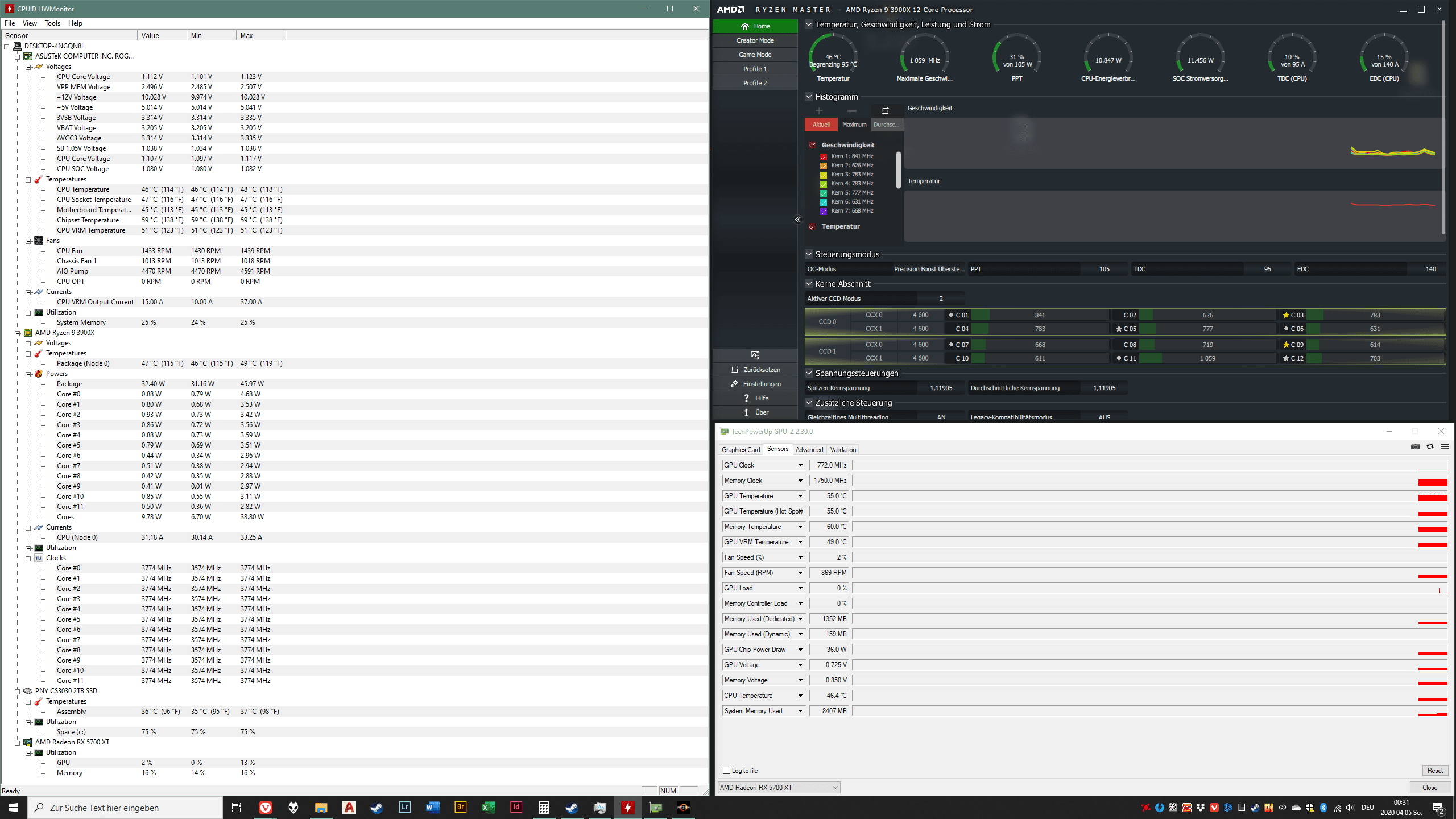
Task: Click the Kern list scrollbar thumb
Action: point(899,169)
